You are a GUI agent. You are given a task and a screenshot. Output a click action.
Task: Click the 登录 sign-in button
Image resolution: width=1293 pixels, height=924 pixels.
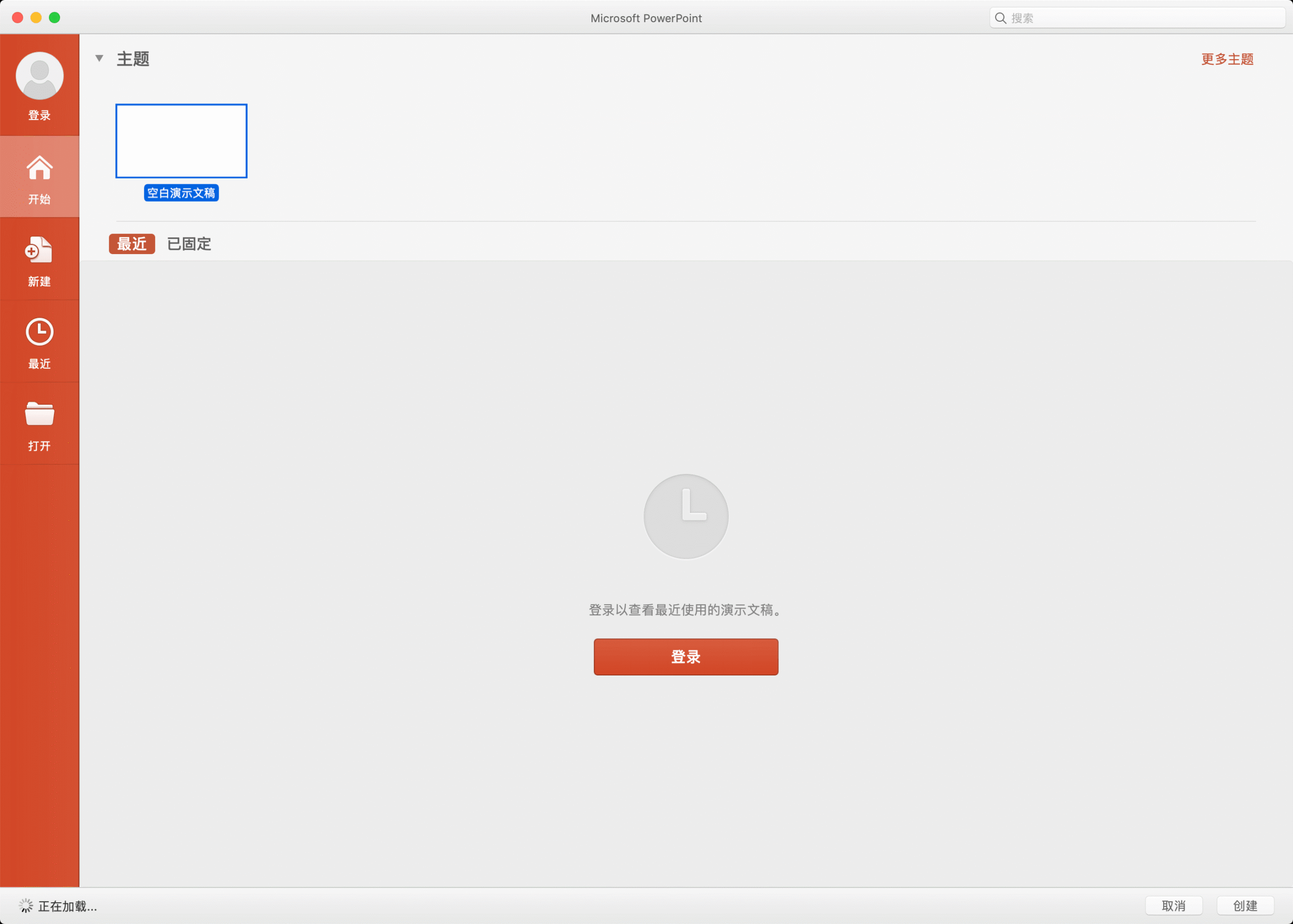(685, 657)
